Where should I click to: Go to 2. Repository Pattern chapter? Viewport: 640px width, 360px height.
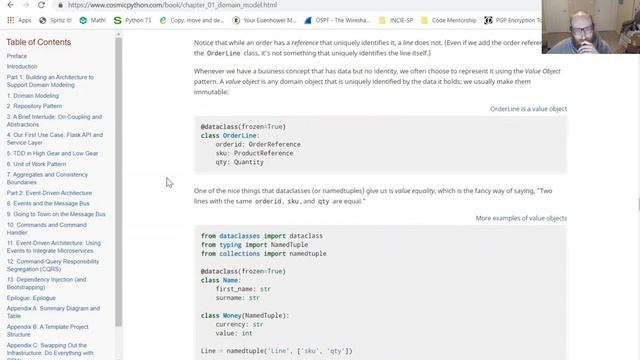coord(34,106)
